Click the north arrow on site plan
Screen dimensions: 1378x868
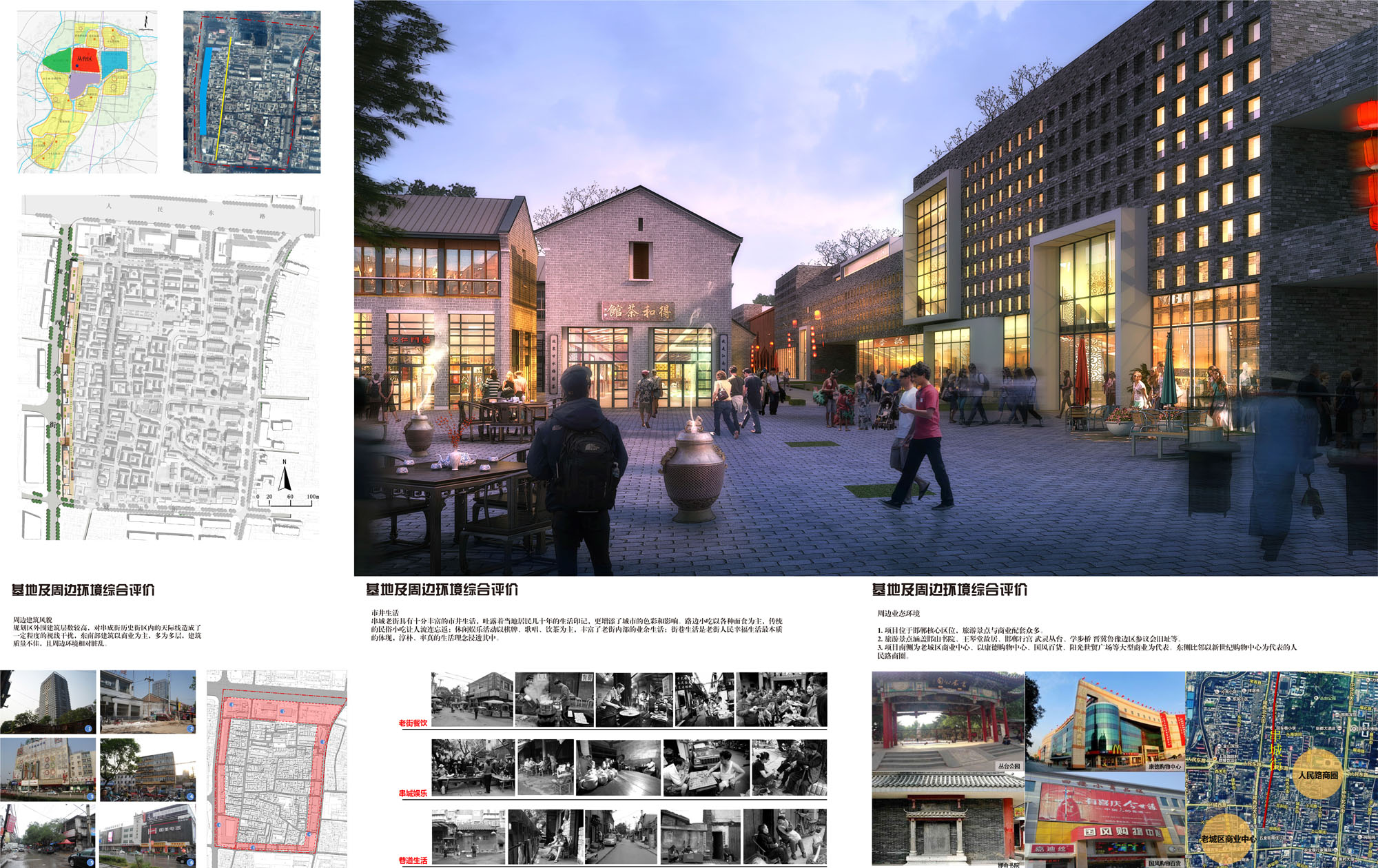coord(285,477)
